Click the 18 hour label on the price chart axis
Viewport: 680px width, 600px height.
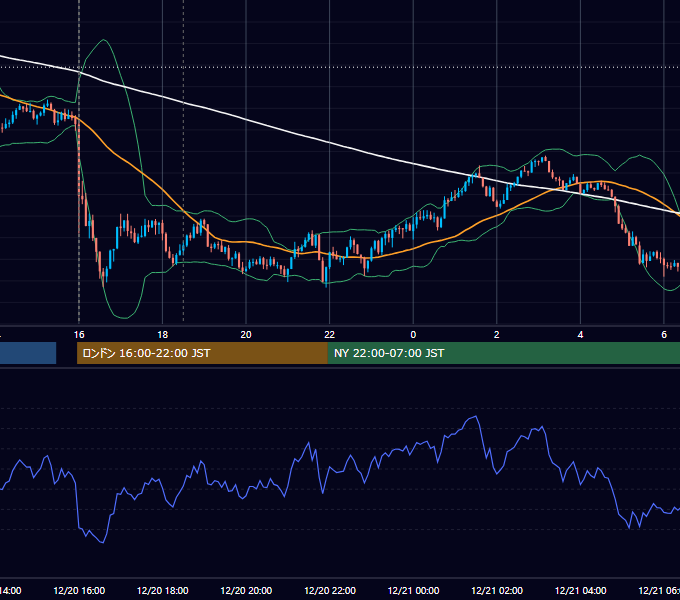[x=162, y=334]
